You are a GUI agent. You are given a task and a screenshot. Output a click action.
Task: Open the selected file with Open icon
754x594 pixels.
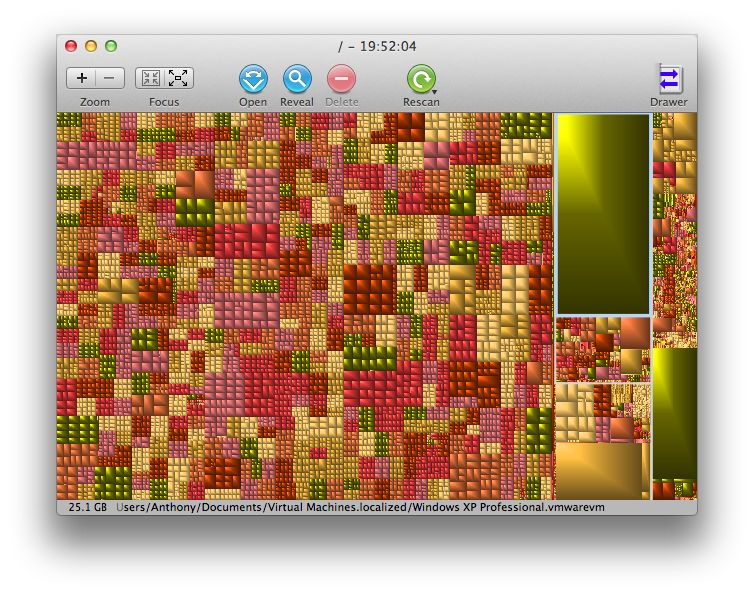point(253,79)
